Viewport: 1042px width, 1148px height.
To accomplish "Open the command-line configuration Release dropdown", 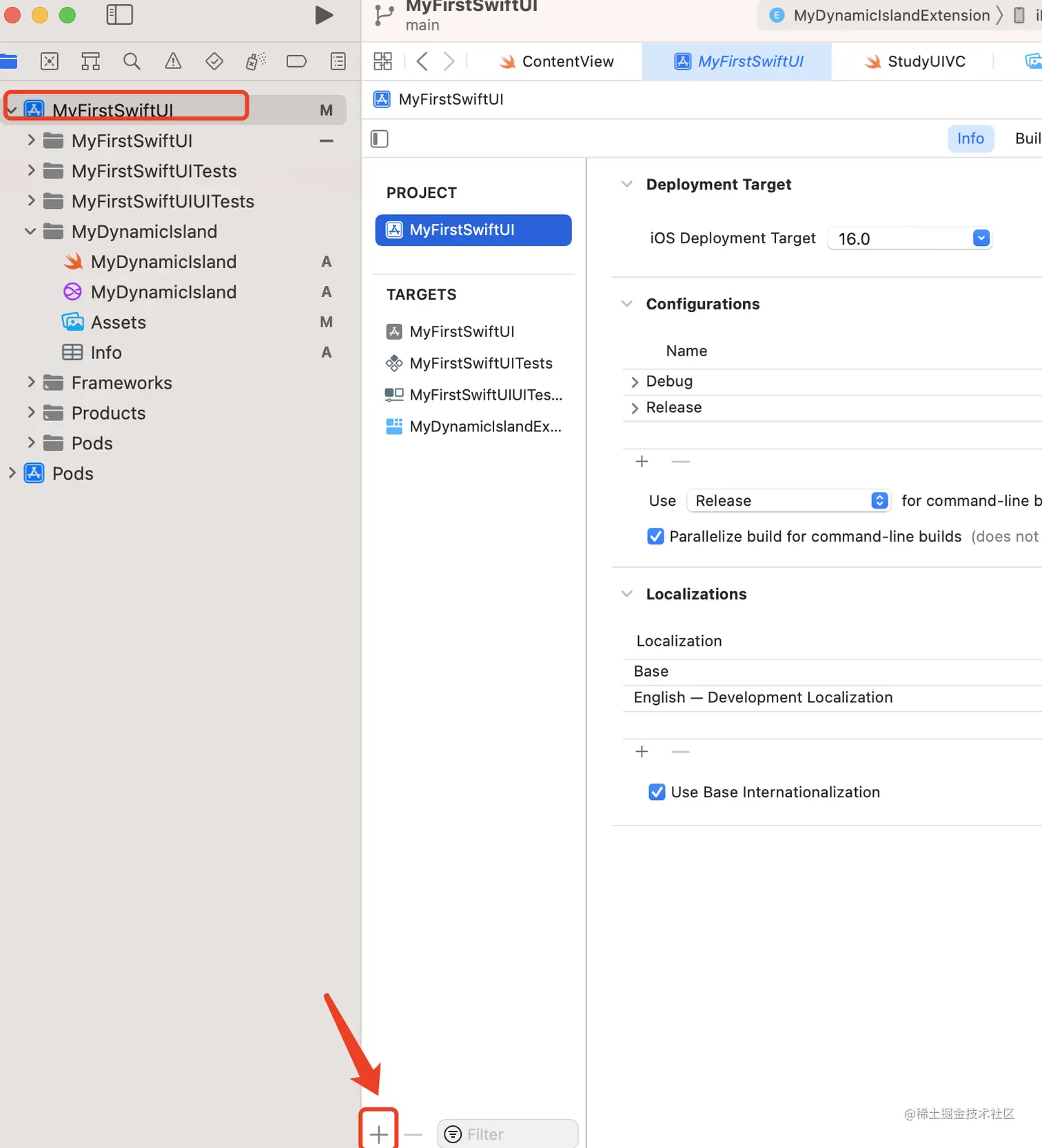I will (x=788, y=500).
